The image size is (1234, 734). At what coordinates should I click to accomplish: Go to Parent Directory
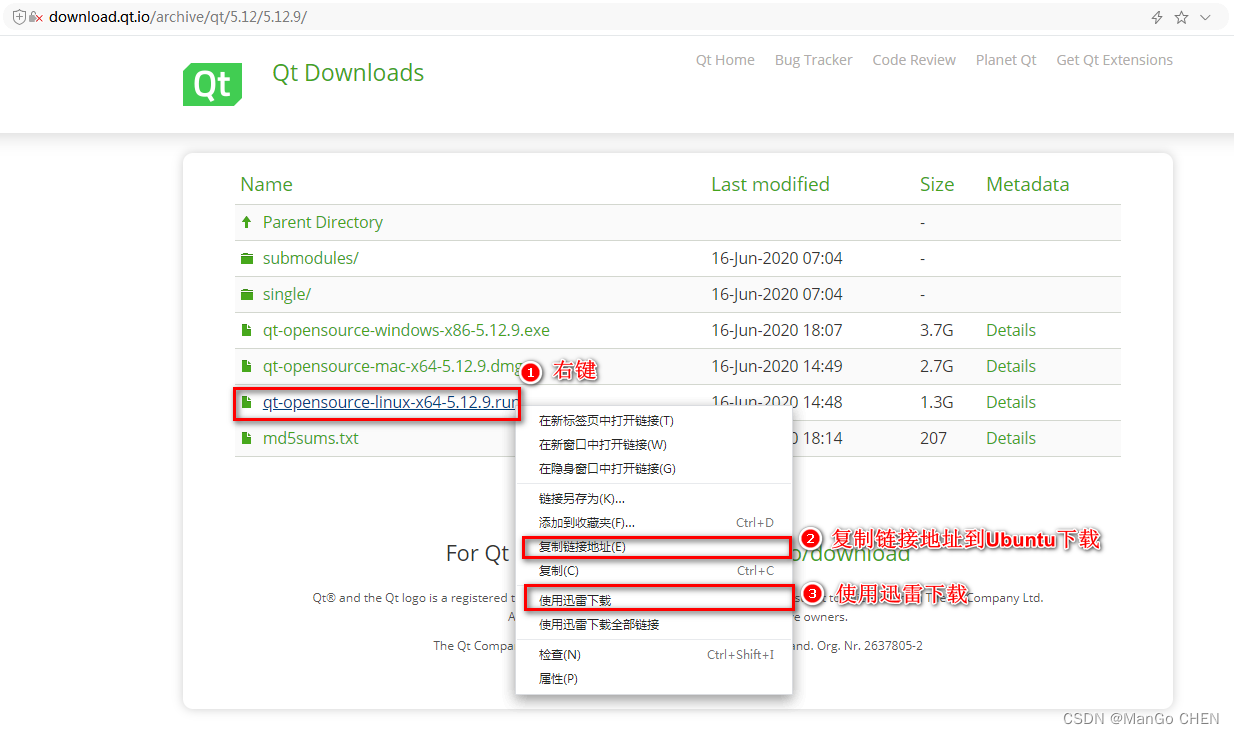[x=322, y=222]
